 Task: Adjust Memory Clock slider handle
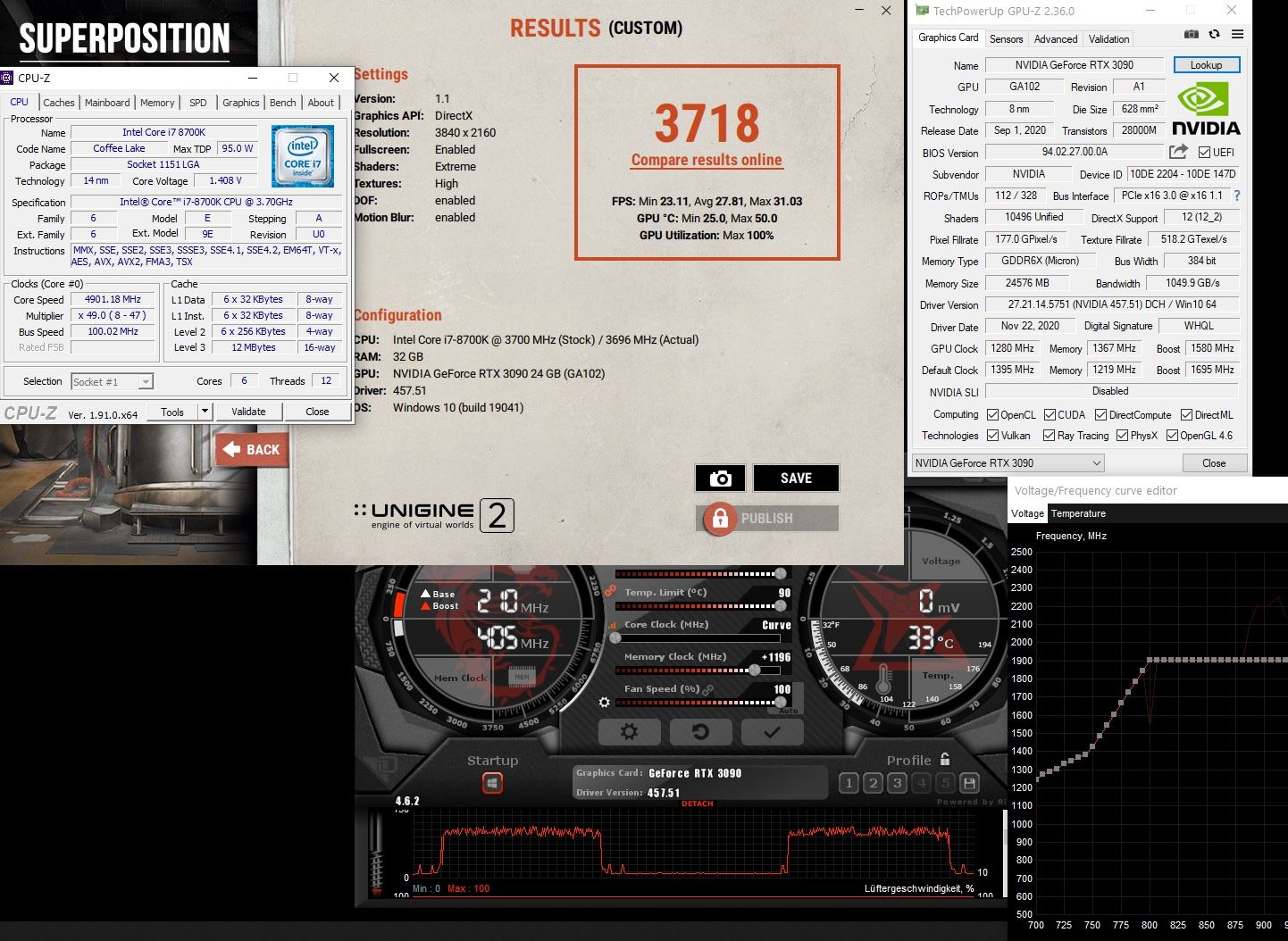pos(755,670)
